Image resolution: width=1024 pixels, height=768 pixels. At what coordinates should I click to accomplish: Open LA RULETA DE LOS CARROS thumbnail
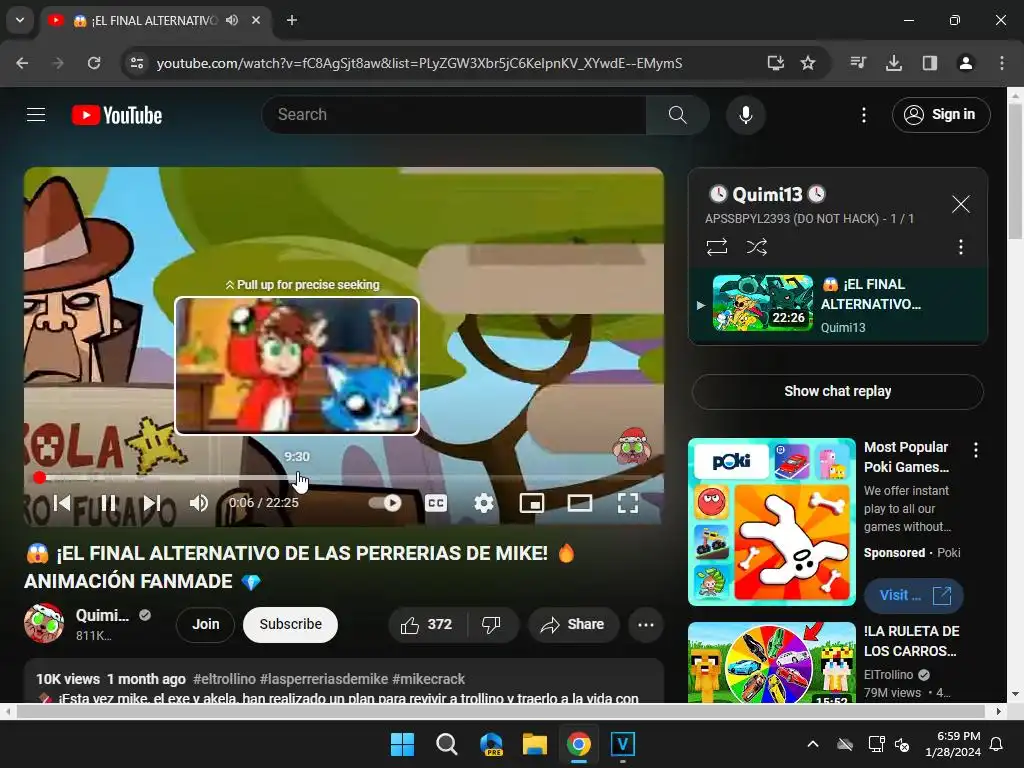pyautogui.click(x=772, y=662)
